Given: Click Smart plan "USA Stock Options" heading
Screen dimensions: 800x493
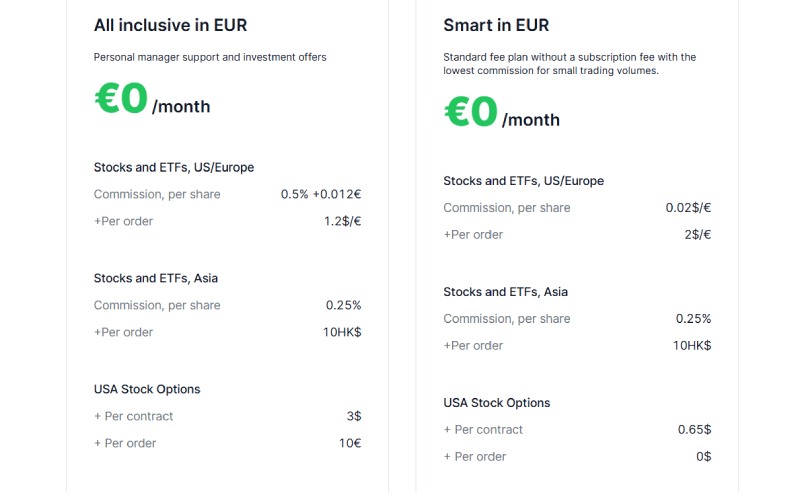Looking at the screenshot, I should (x=497, y=403).
